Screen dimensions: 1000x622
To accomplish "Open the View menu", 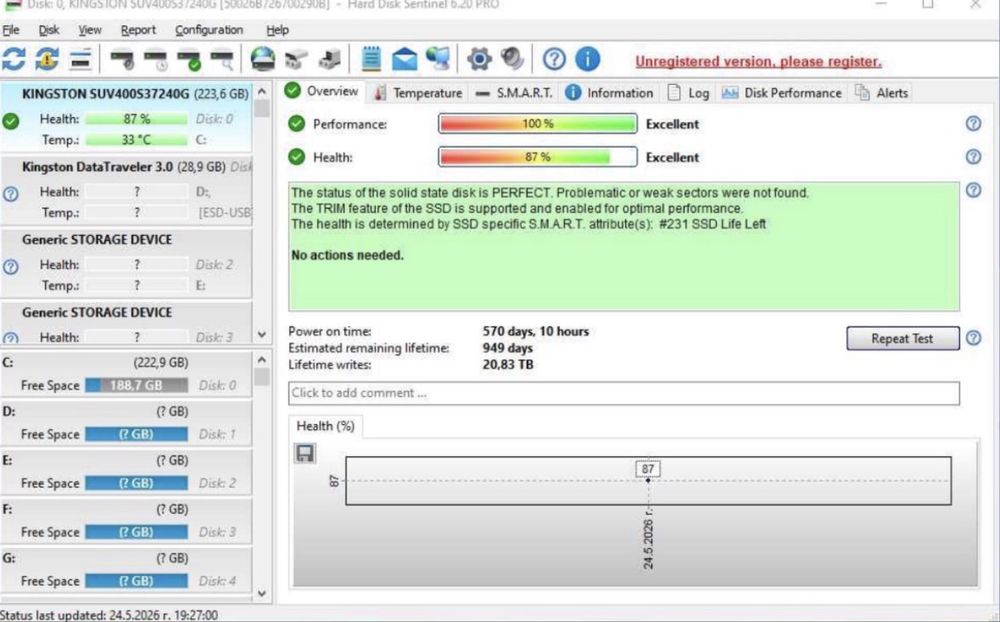I will pos(90,30).
